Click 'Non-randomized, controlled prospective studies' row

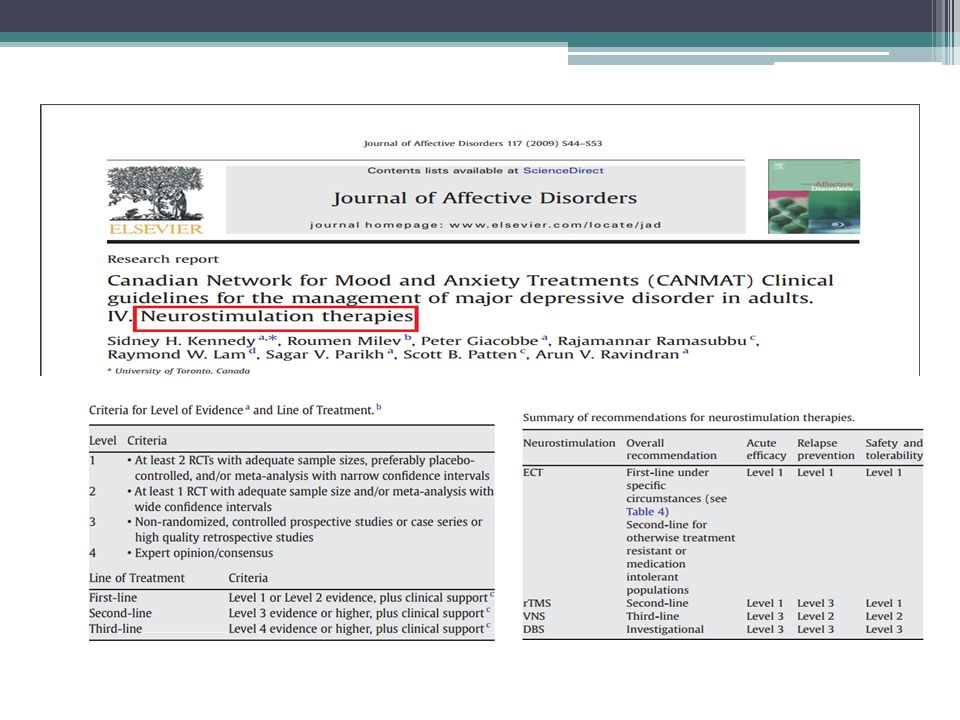pos(291,530)
